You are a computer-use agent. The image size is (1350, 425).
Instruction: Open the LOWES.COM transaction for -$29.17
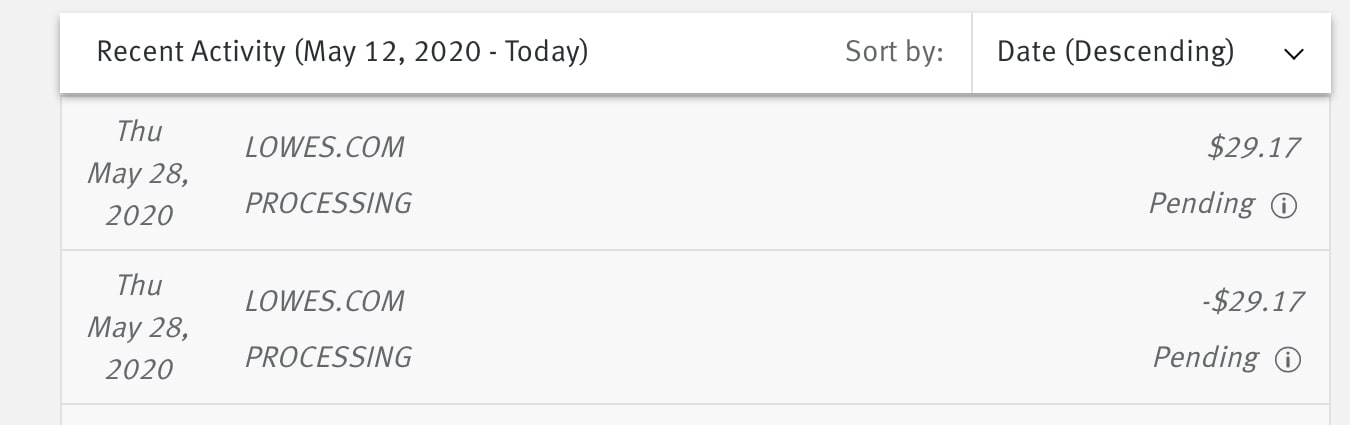(x=324, y=302)
